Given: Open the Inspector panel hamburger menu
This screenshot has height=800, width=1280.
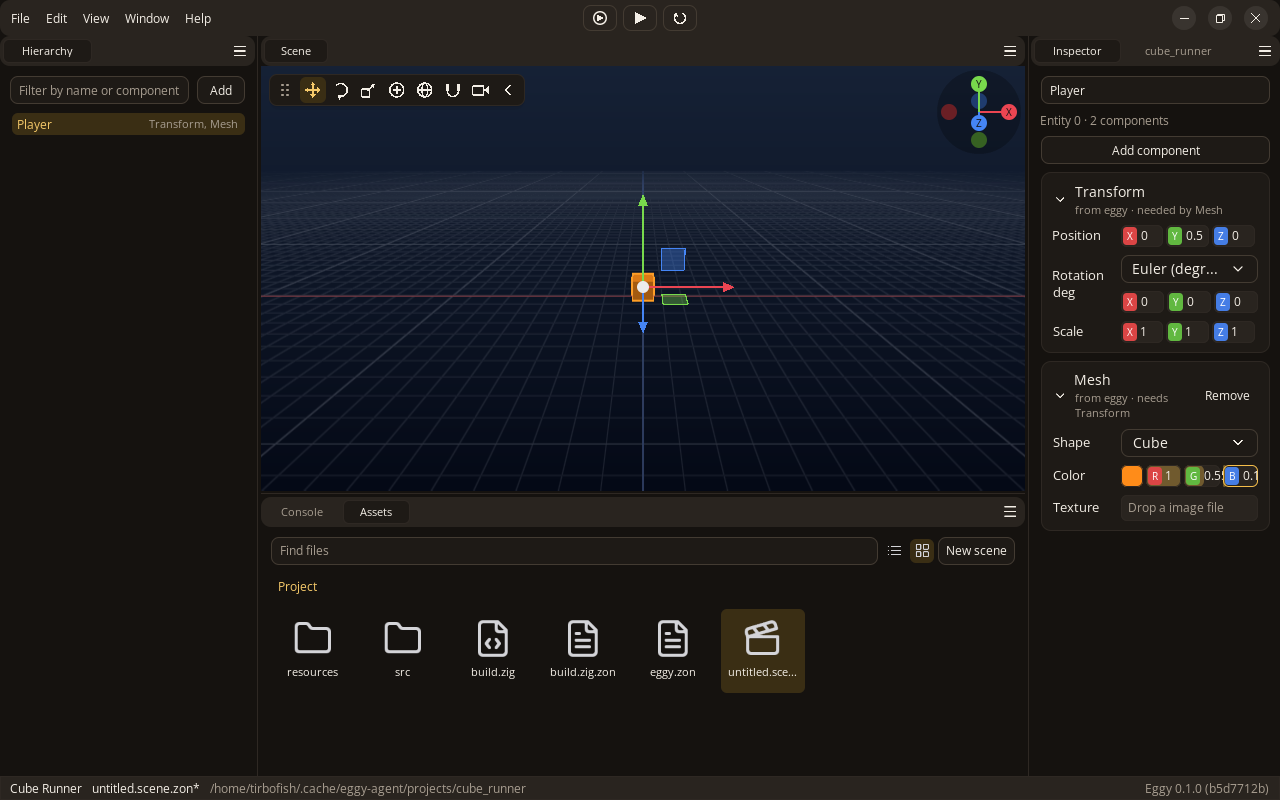Looking at the screenshot, I should click(1265, 51).
